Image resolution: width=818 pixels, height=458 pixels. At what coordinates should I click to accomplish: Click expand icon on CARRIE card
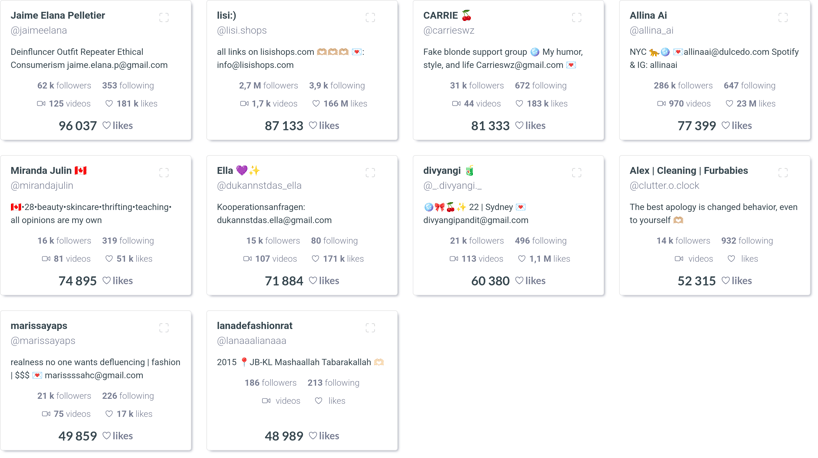pyautogui.click(x=577, y=18)
